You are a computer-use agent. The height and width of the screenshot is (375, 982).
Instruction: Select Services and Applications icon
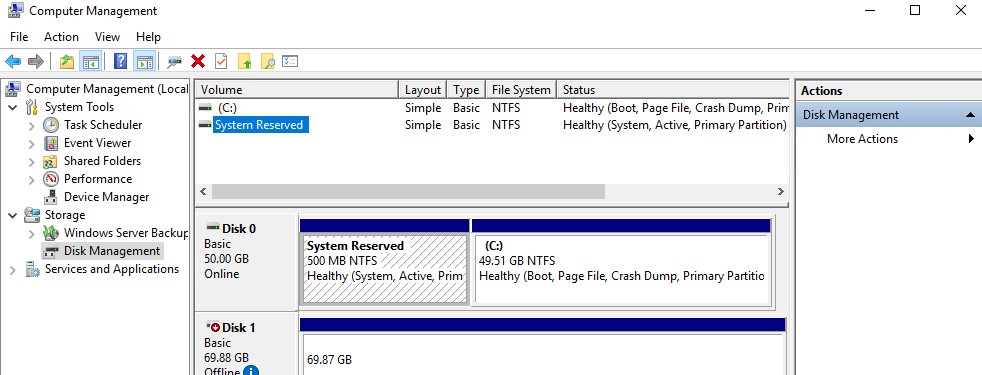coord(32,269)
